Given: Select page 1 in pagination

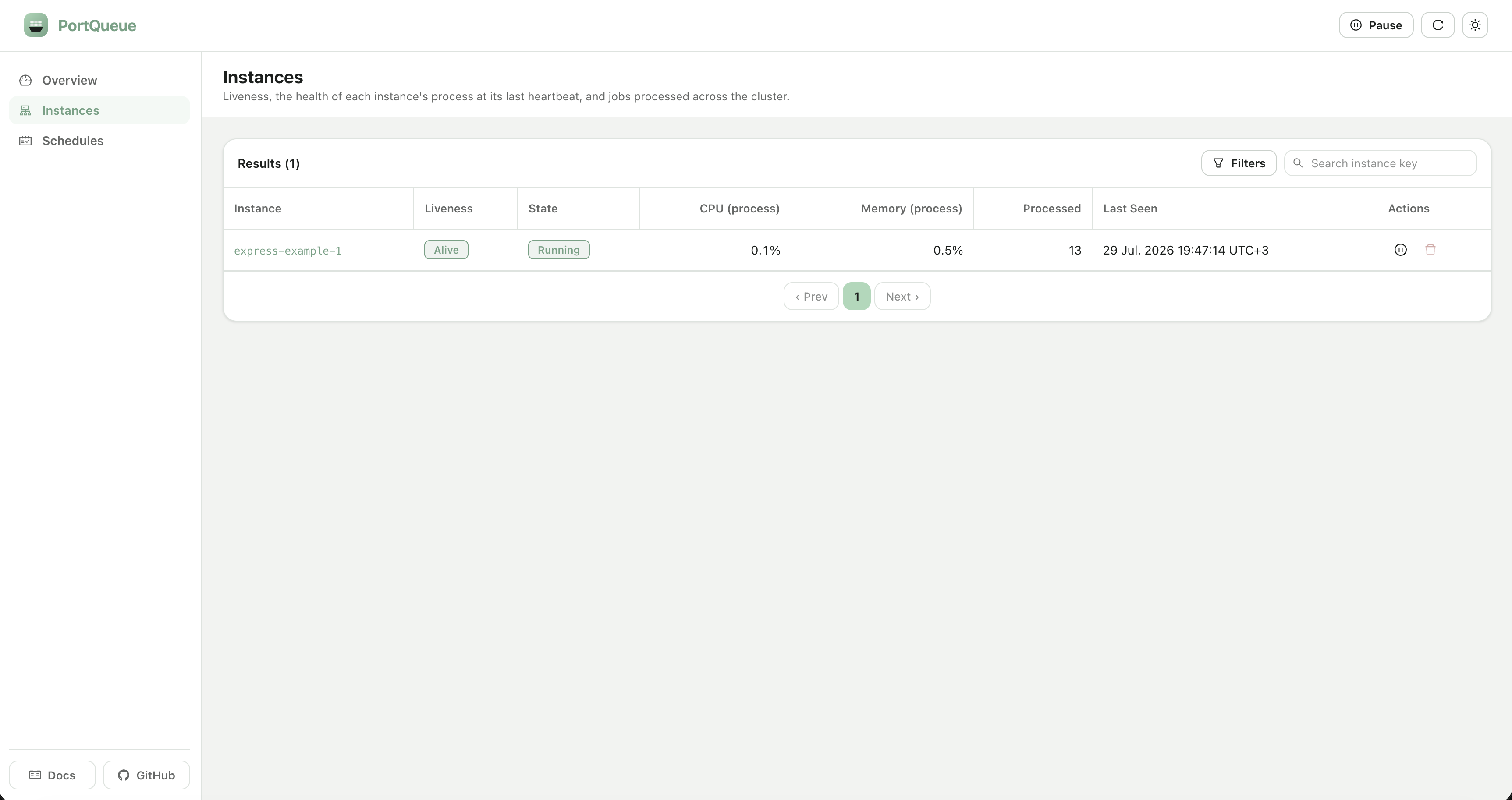Looking at the screenshot, I should tap(856, 297).
